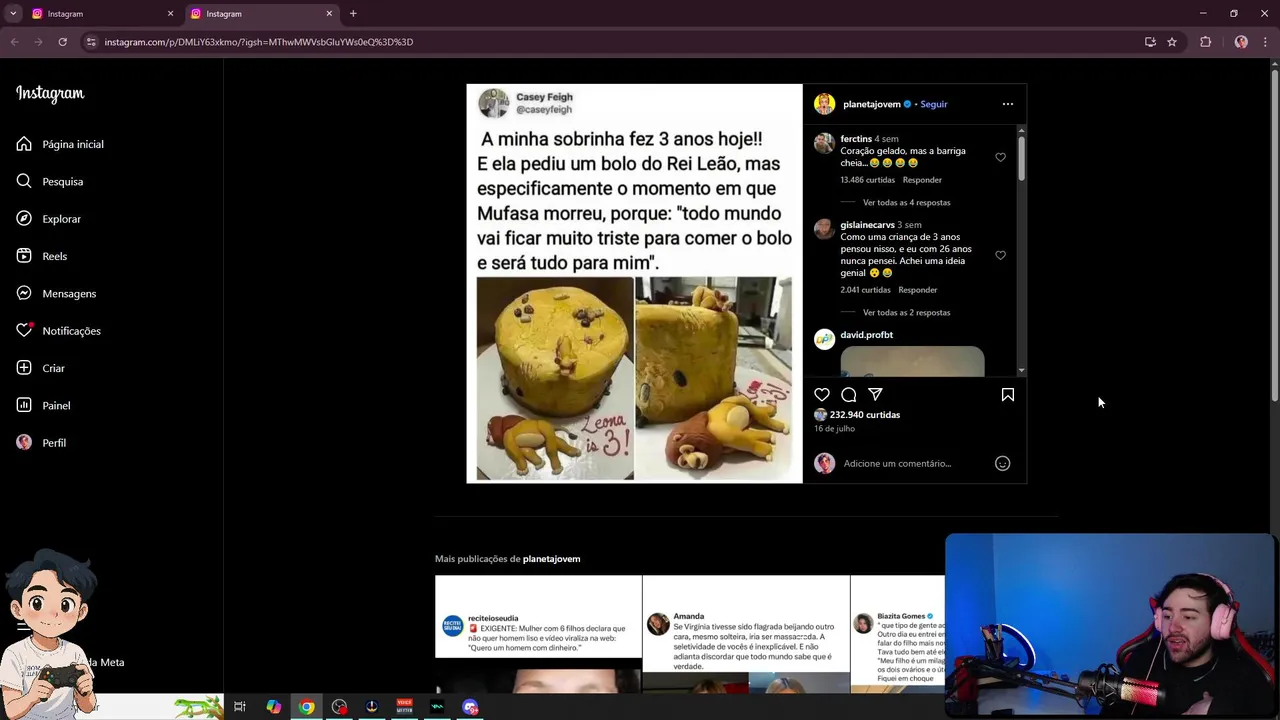Open planetajovem username in post header
The width and height of the screenshot is (1280, 720).
tap(871, 104)
